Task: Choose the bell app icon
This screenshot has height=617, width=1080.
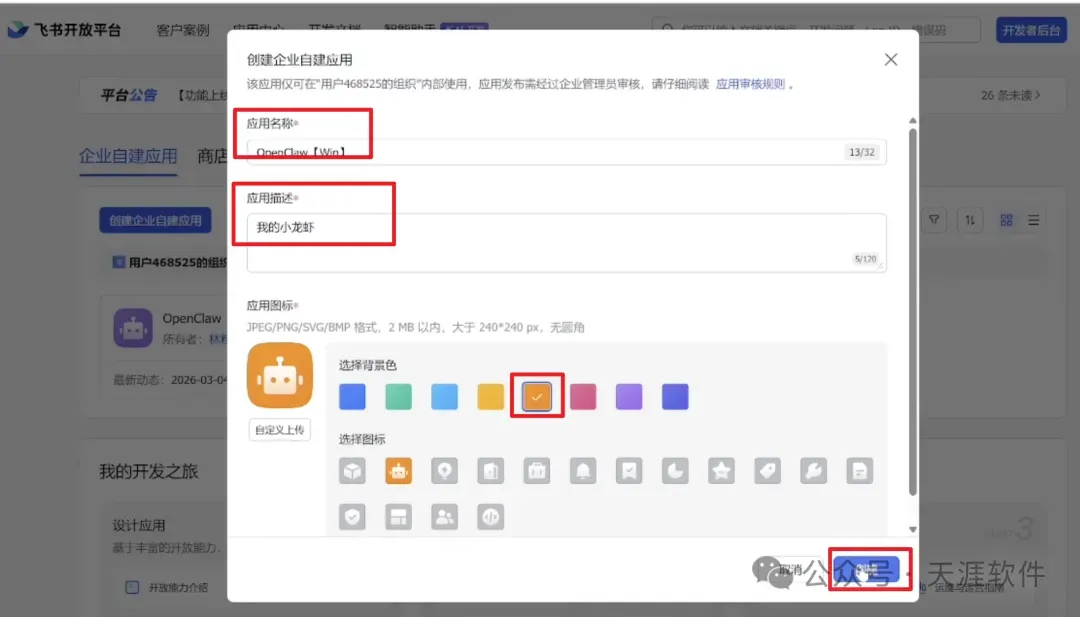Action: point(583,471)
